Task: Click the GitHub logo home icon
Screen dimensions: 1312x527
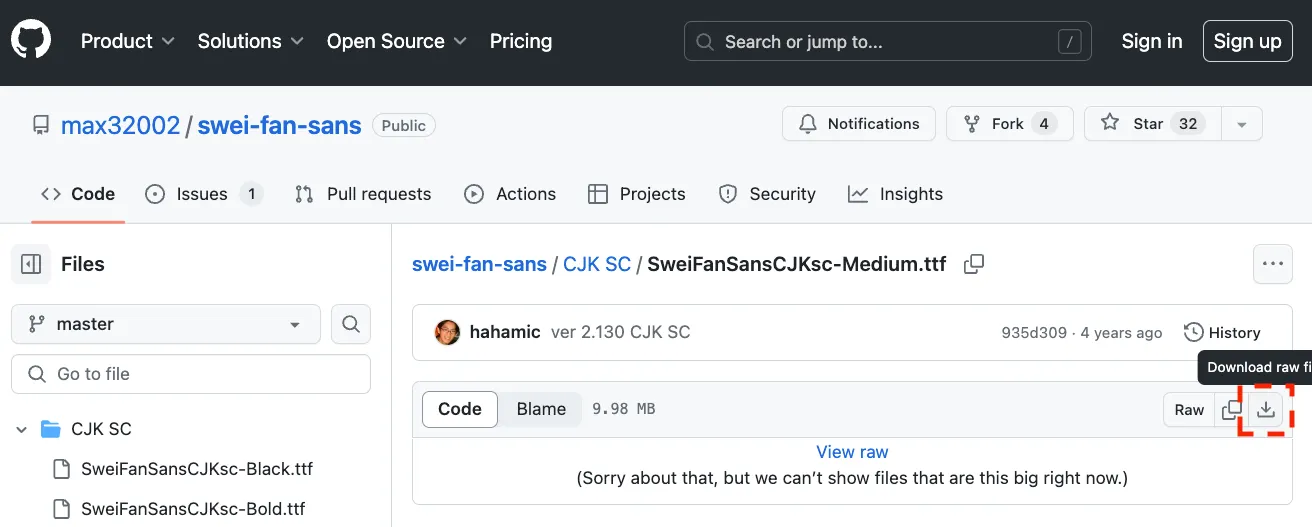Action: pos(31,41)
